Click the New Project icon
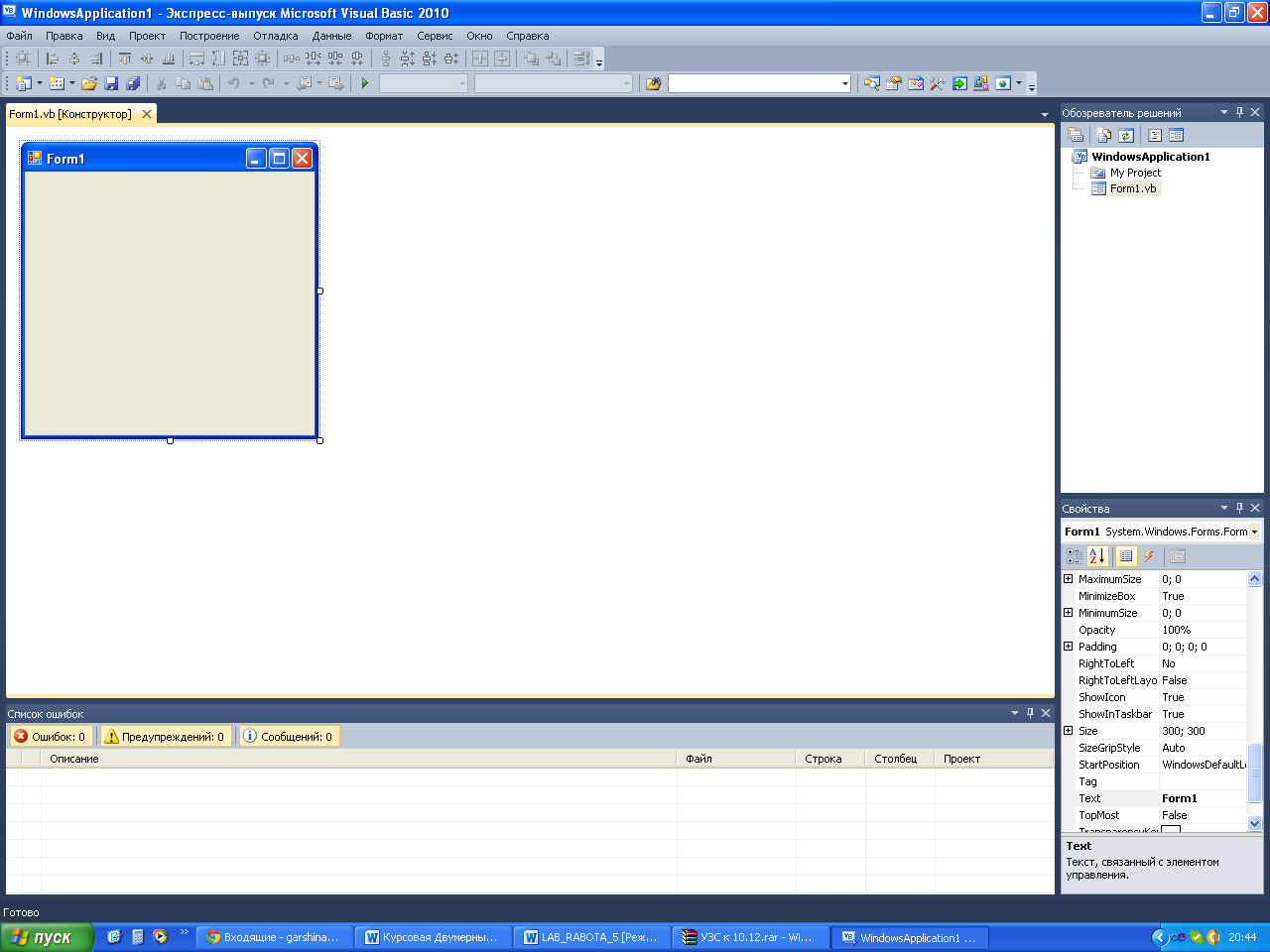The image size is (1270, 952). (x=24, y=83)
